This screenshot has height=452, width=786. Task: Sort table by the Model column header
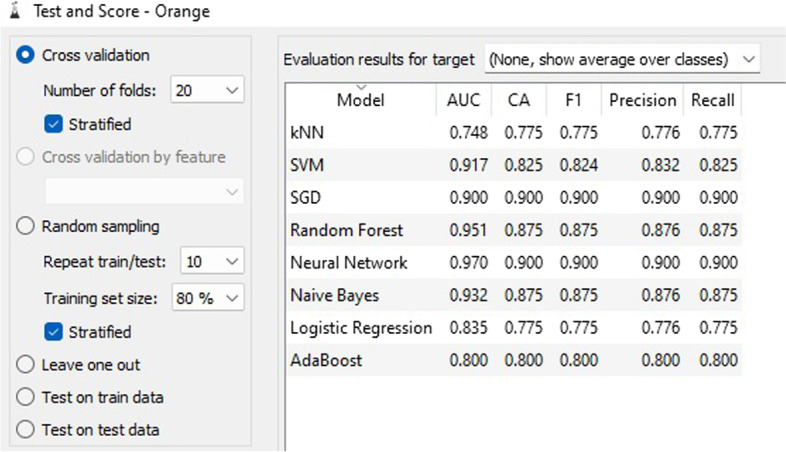click(x=361, y=100)
